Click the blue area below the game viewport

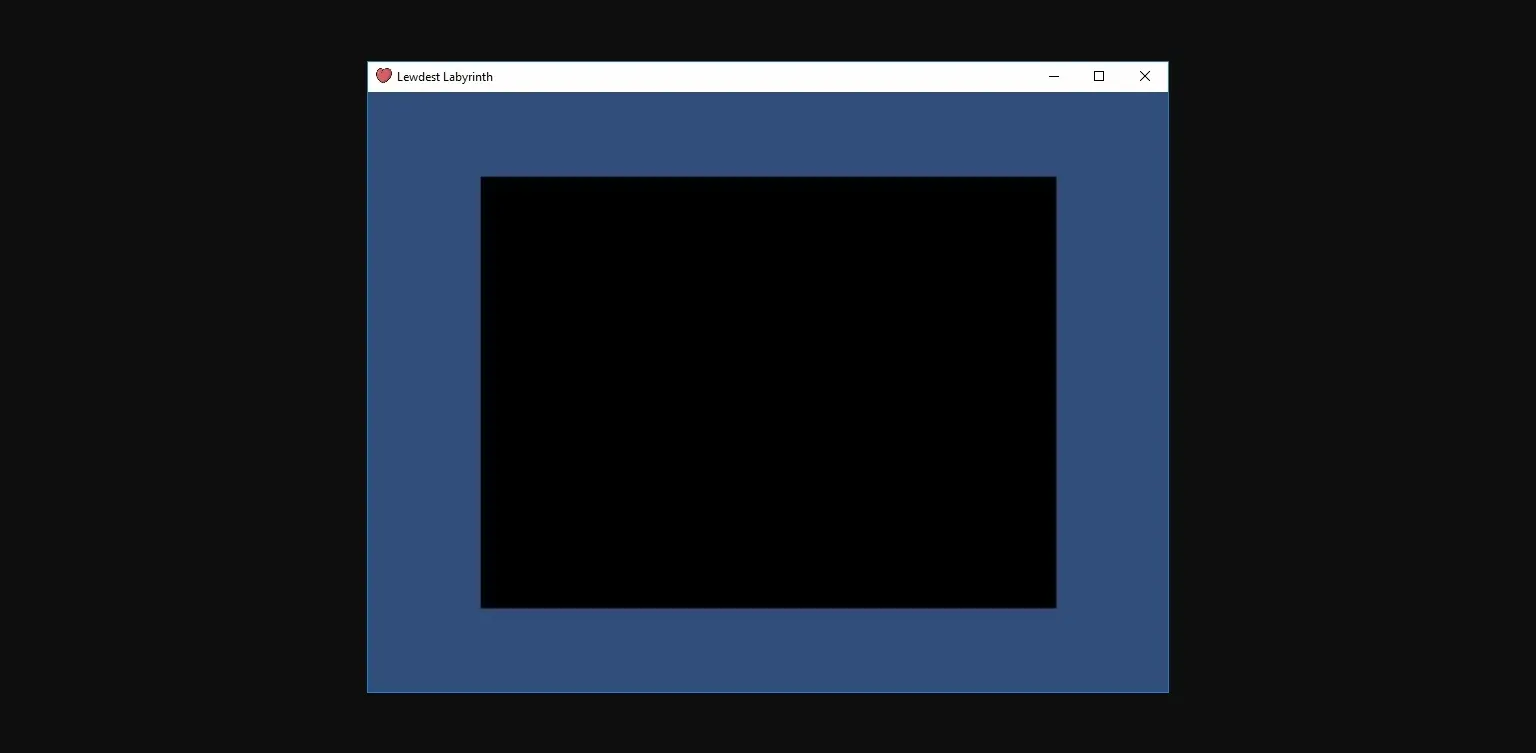pyautogui.click(x=768, y=650)
